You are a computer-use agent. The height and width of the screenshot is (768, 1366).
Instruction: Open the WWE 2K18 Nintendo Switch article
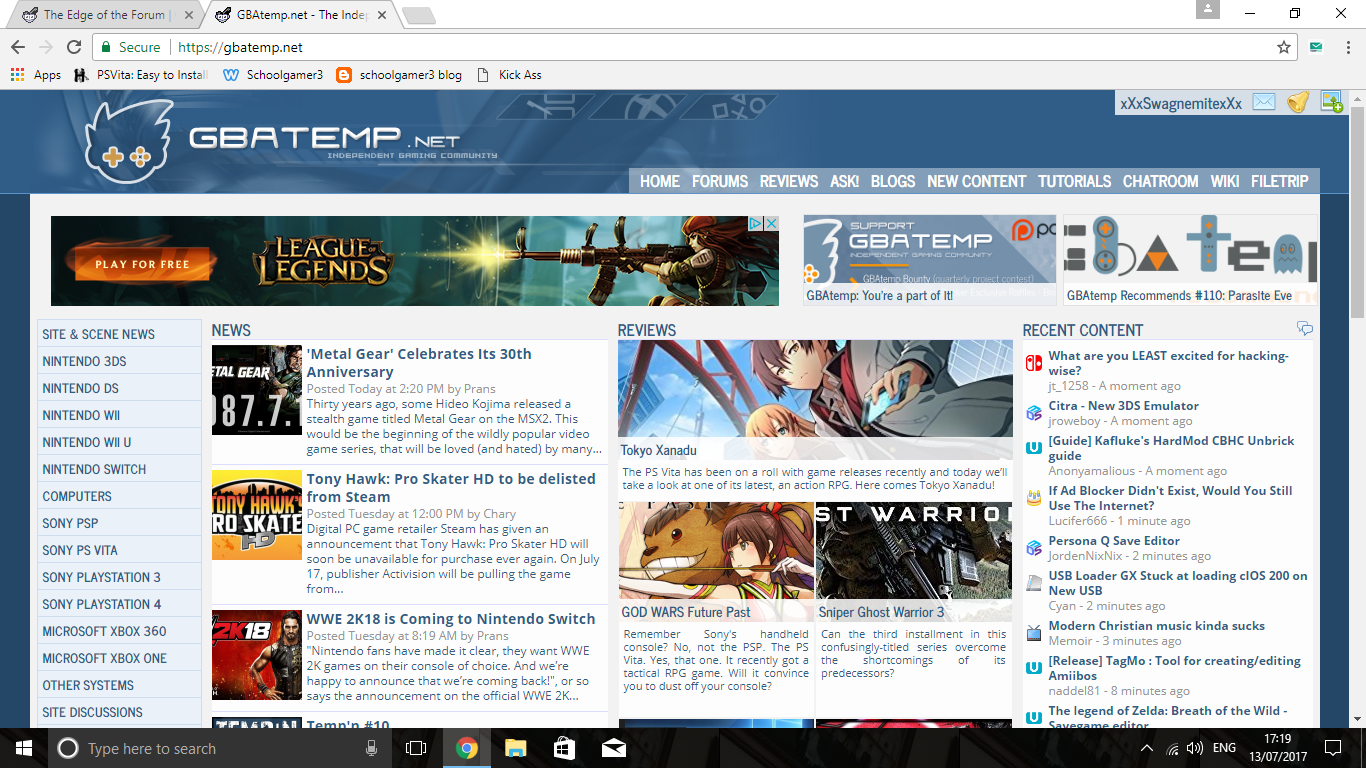(x=451, y=619)
